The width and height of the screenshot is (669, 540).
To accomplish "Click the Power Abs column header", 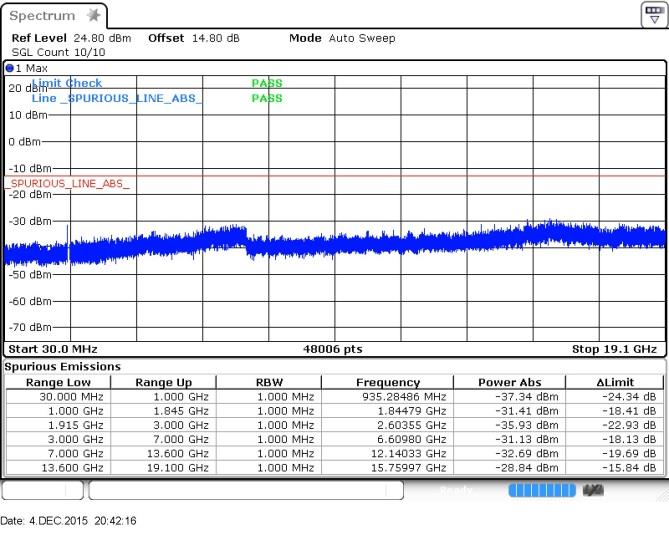I will point(510,382).
